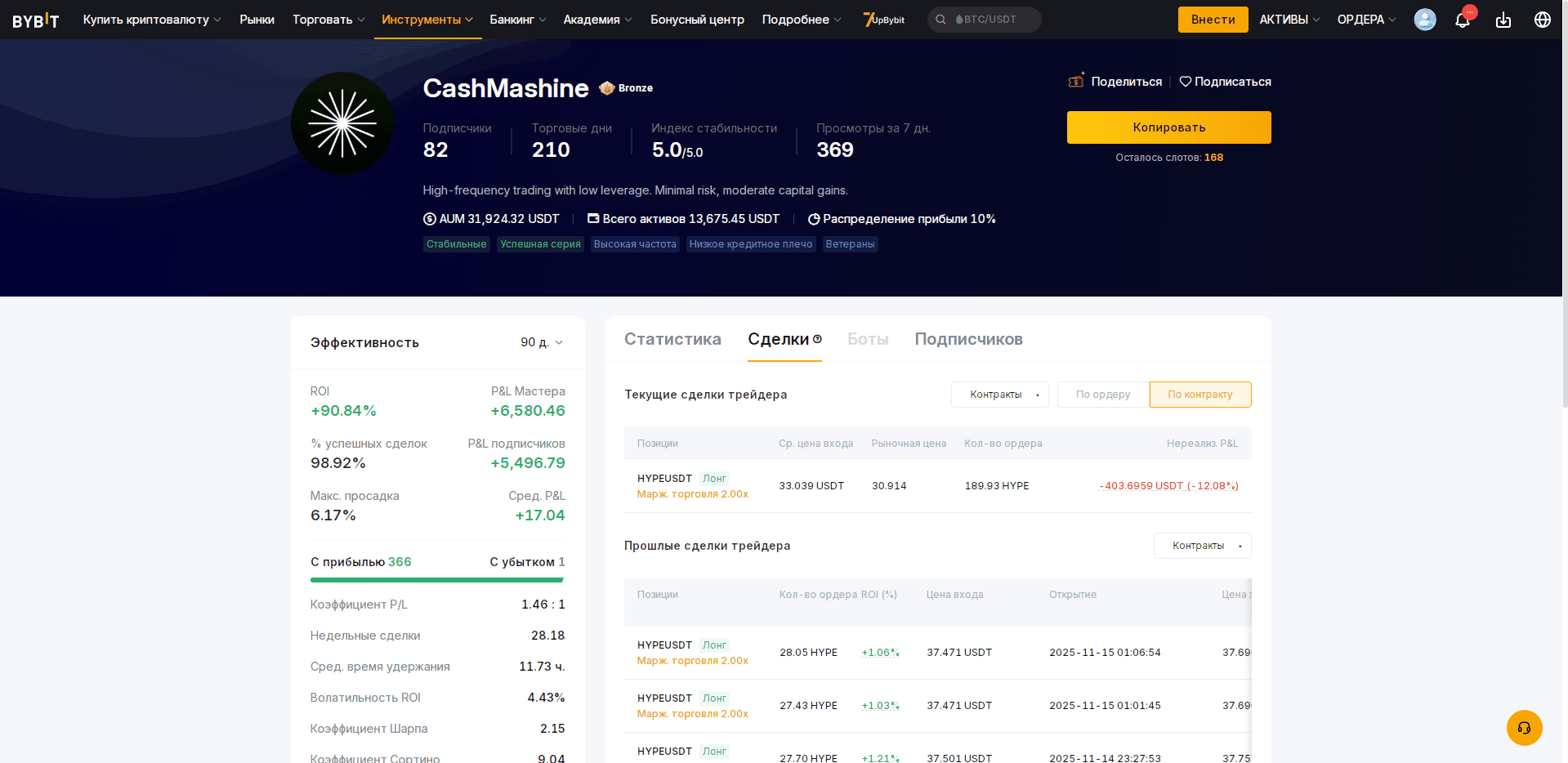Click the CashMashine trader avatar
The width and height of the screenshot is (1568, 763).
[342, 123]
